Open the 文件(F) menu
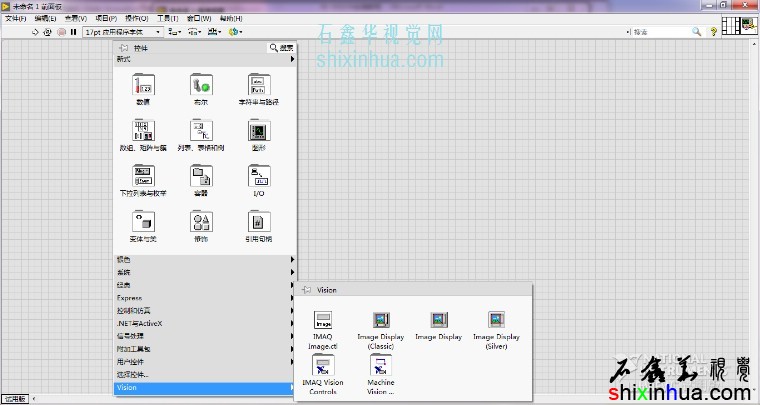This screenshot has width=760, height=405. click(18, 18)
